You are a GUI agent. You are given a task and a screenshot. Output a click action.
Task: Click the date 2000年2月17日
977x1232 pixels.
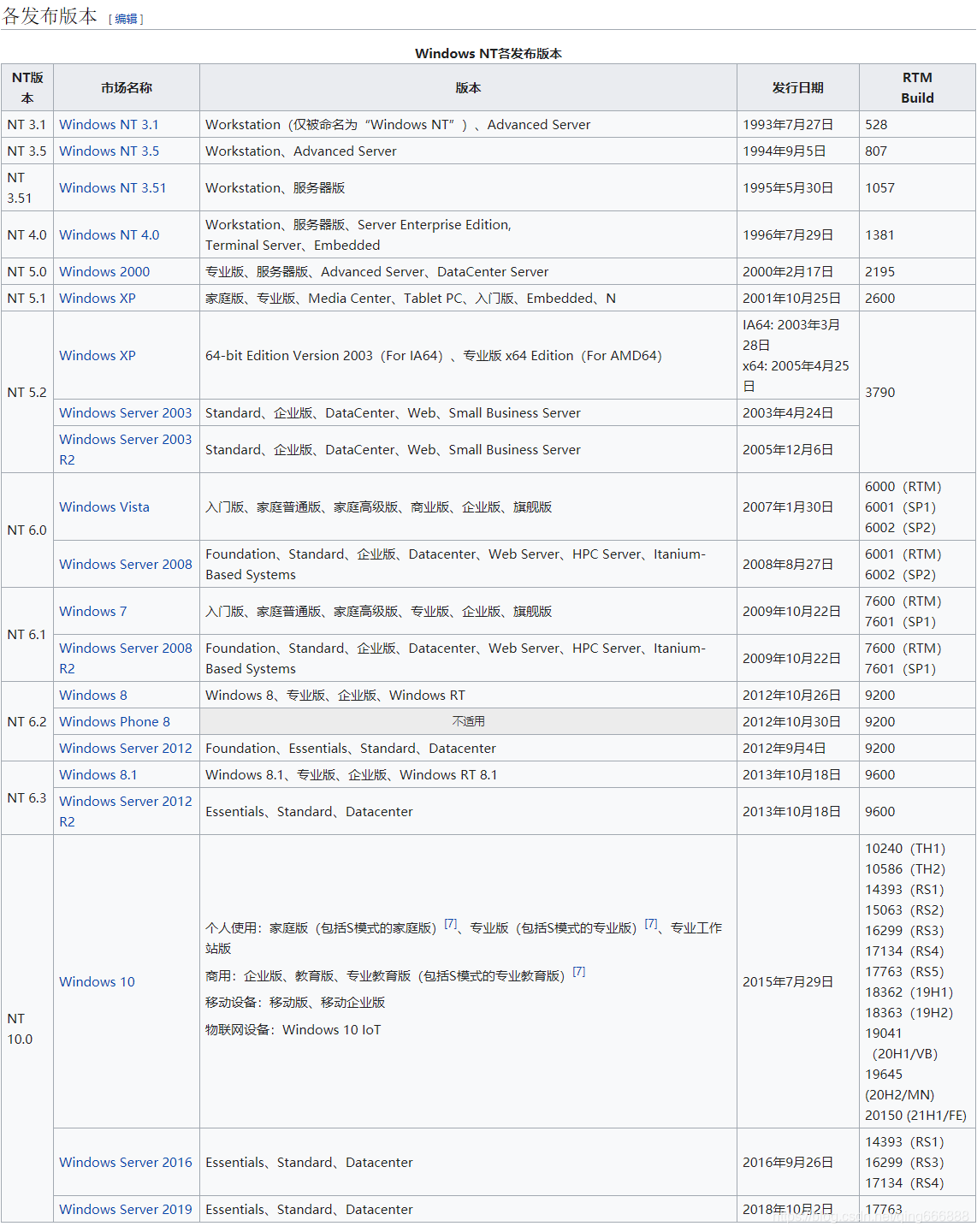[788, 271]
